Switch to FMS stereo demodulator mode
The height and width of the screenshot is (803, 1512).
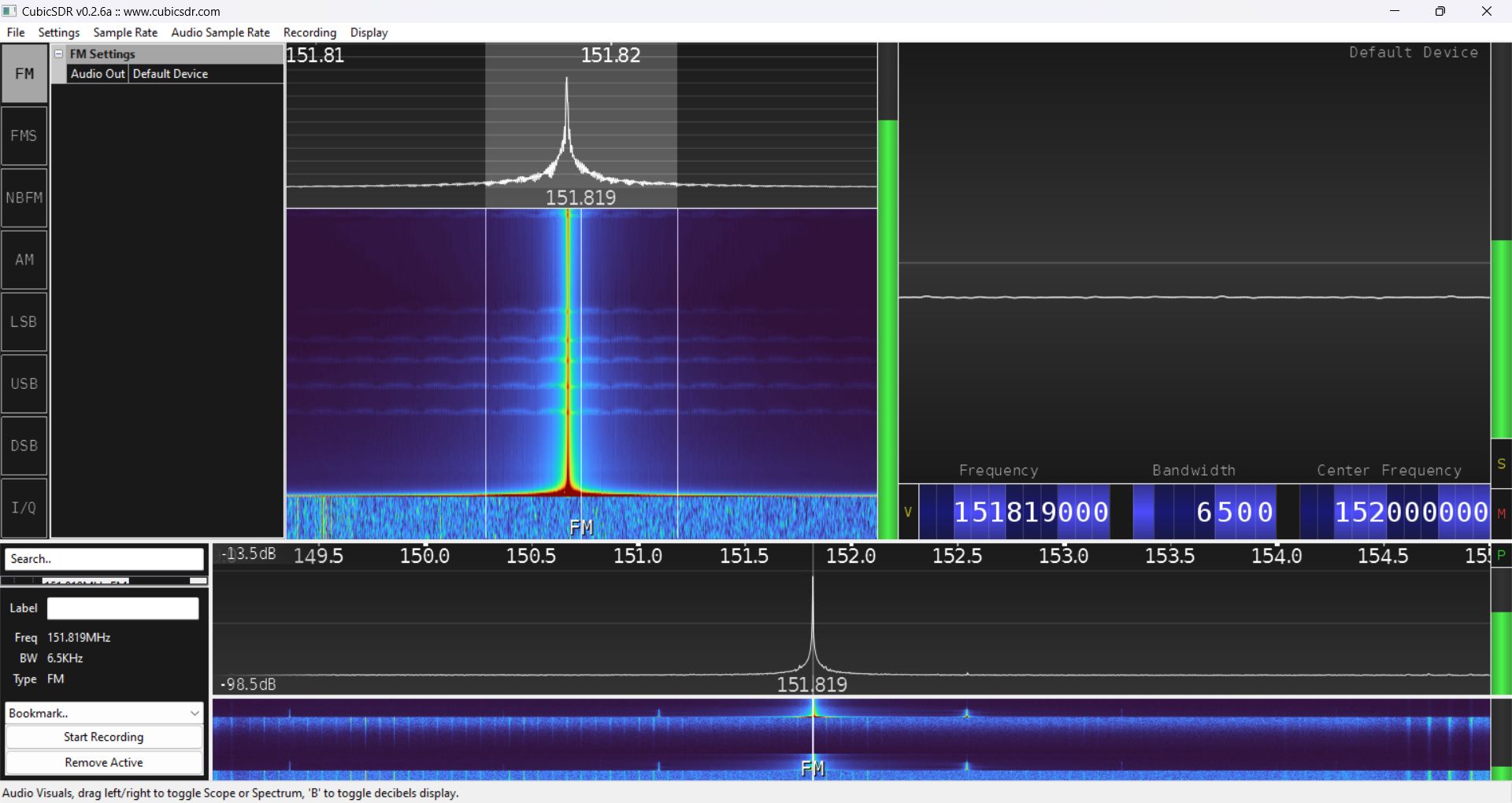click(24, 136)
